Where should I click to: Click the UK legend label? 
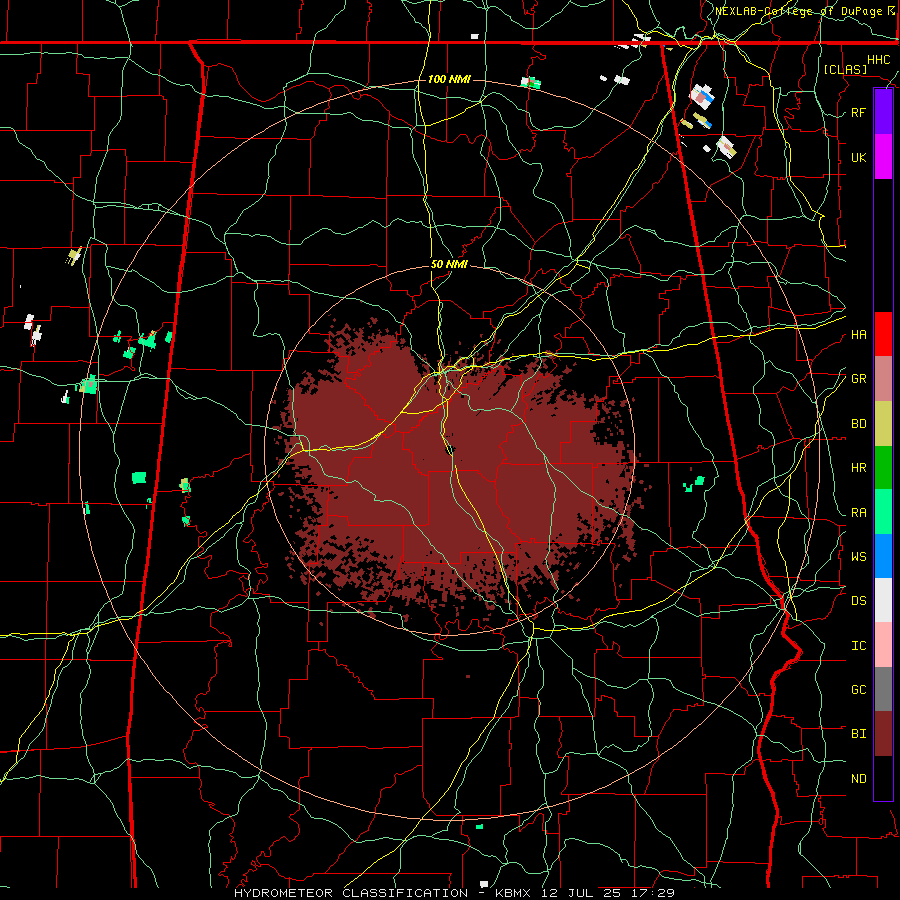858,157
